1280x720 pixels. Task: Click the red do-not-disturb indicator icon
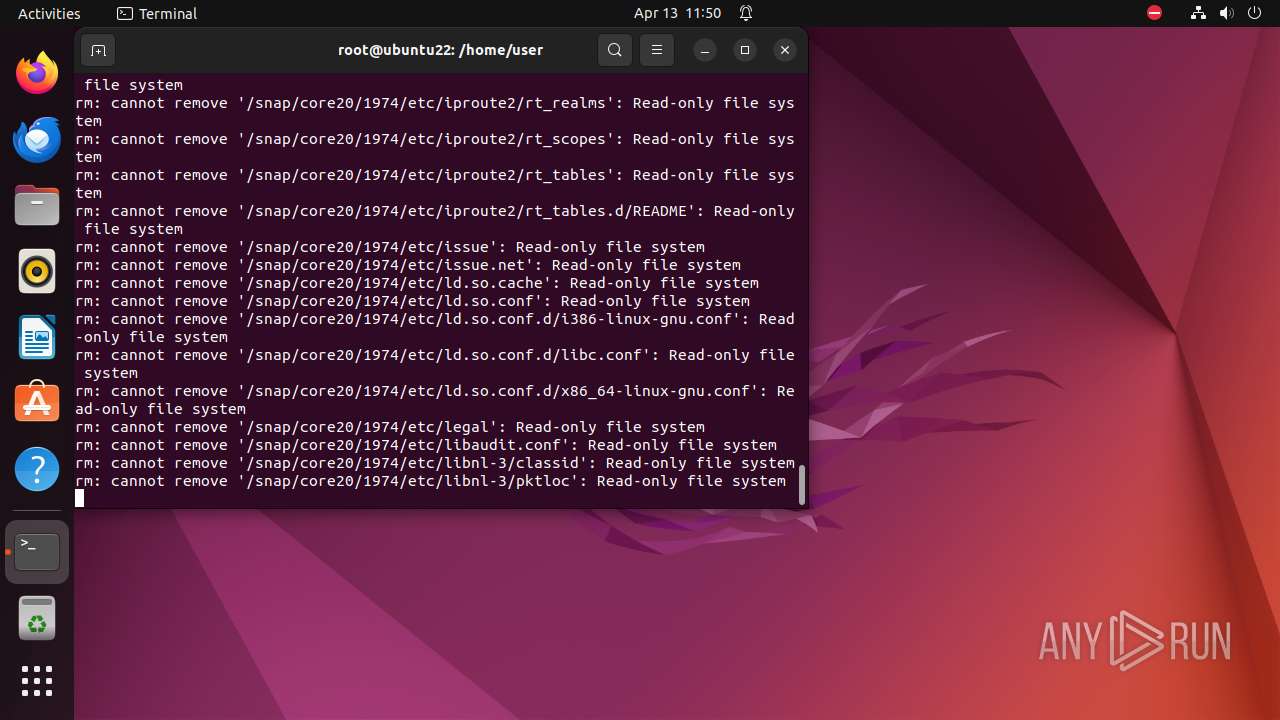pyautogui.click(x=1155, y=13)
